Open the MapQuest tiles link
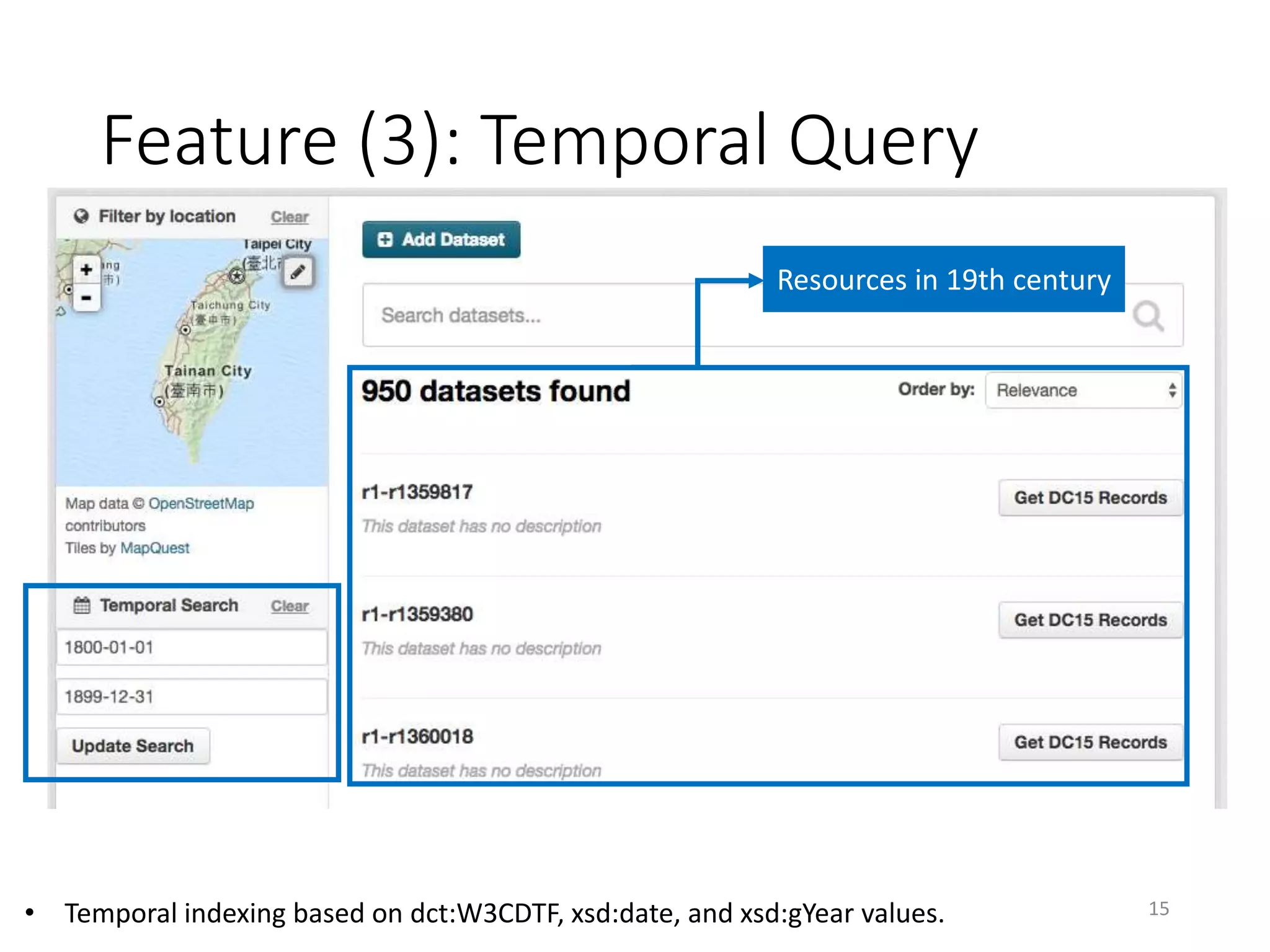1270x952 pixels. coord(154,548)
